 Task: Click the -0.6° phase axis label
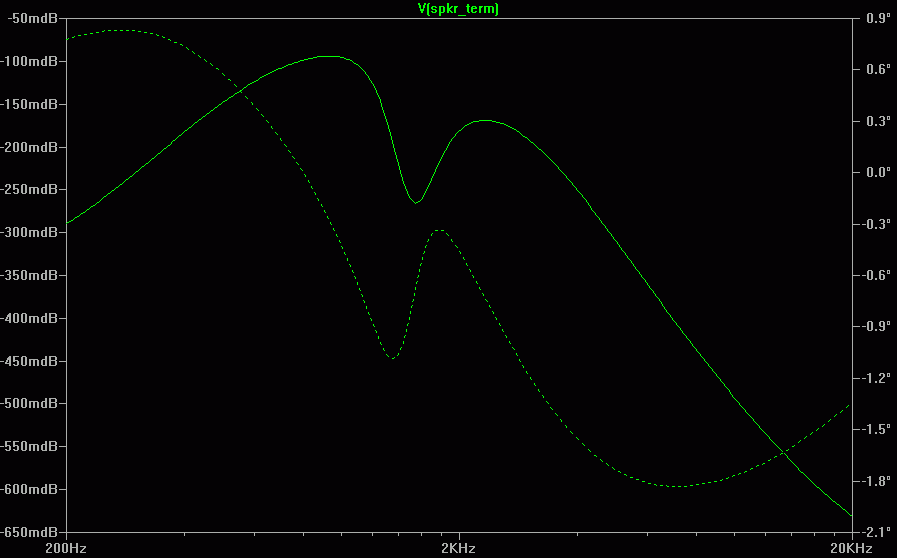[875, 275]
